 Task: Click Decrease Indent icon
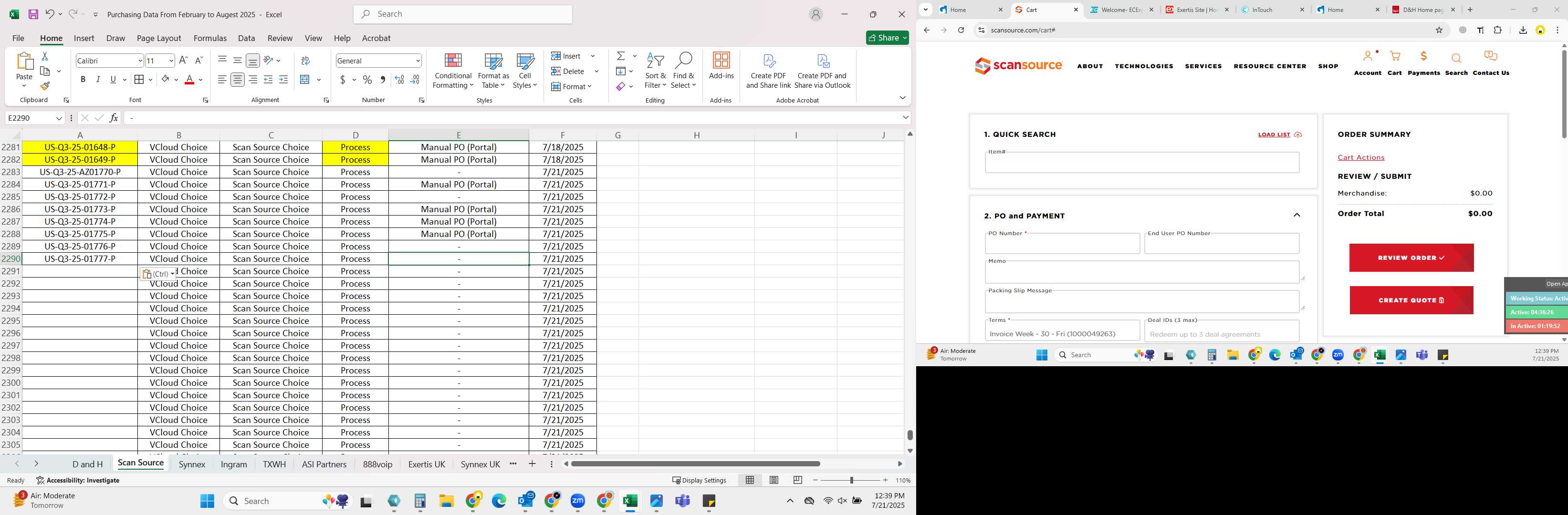[268, 80]
